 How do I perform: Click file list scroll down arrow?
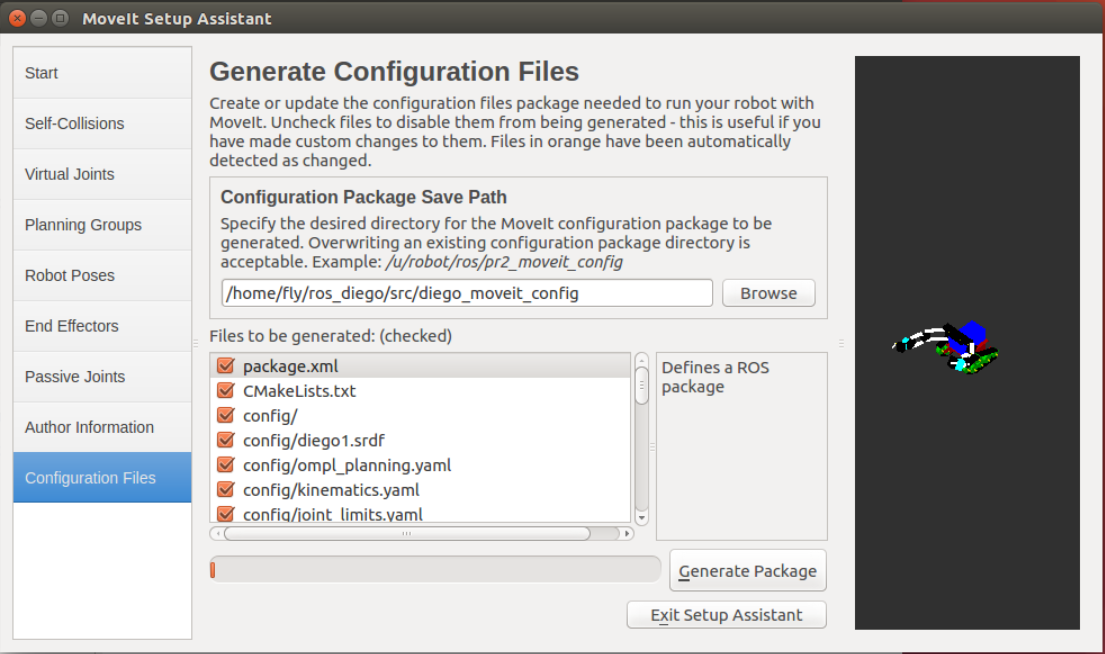(x=641, y=517)
